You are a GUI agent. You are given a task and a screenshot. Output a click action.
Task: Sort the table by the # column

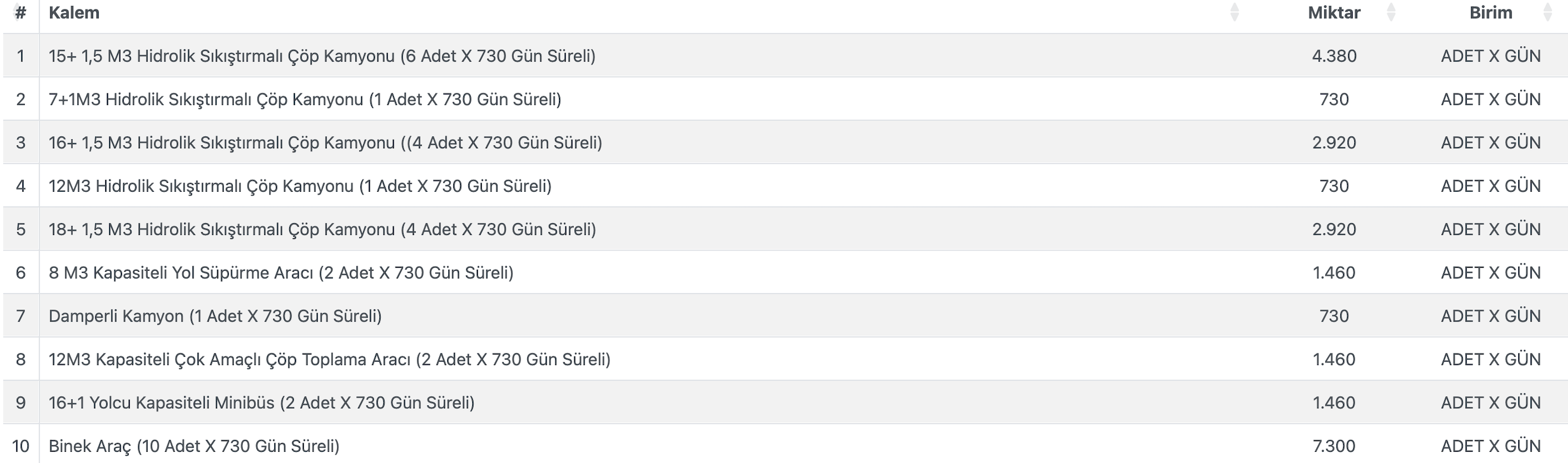coord(20,13)
